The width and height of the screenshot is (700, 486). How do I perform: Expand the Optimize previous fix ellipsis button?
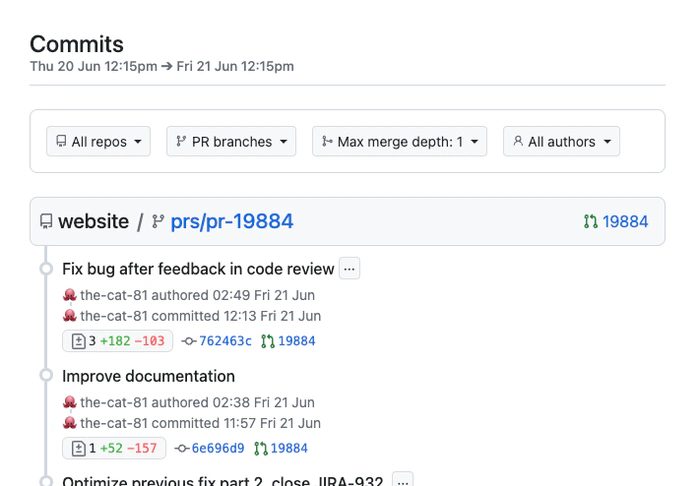point(402,481)
